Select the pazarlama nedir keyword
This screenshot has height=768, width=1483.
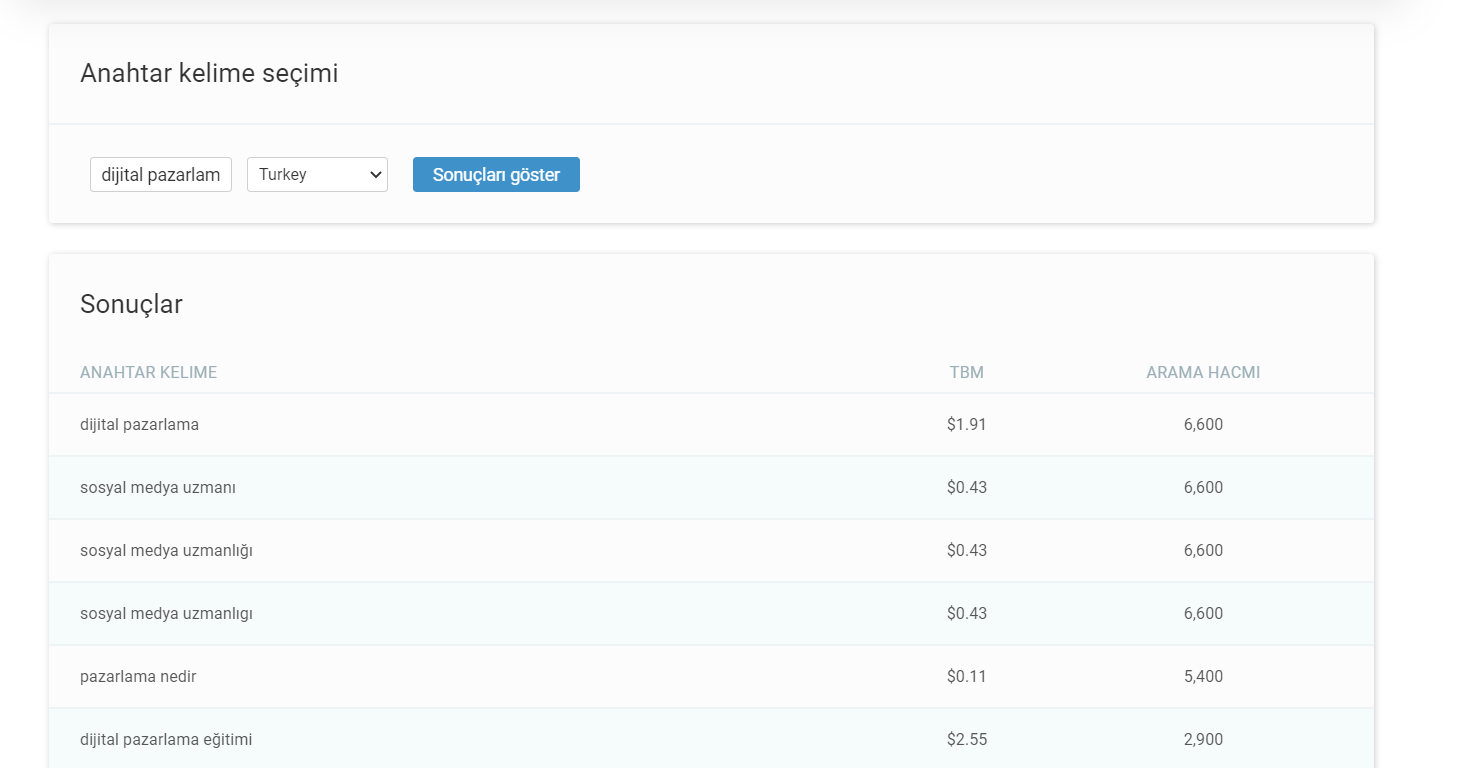[138, 677]
